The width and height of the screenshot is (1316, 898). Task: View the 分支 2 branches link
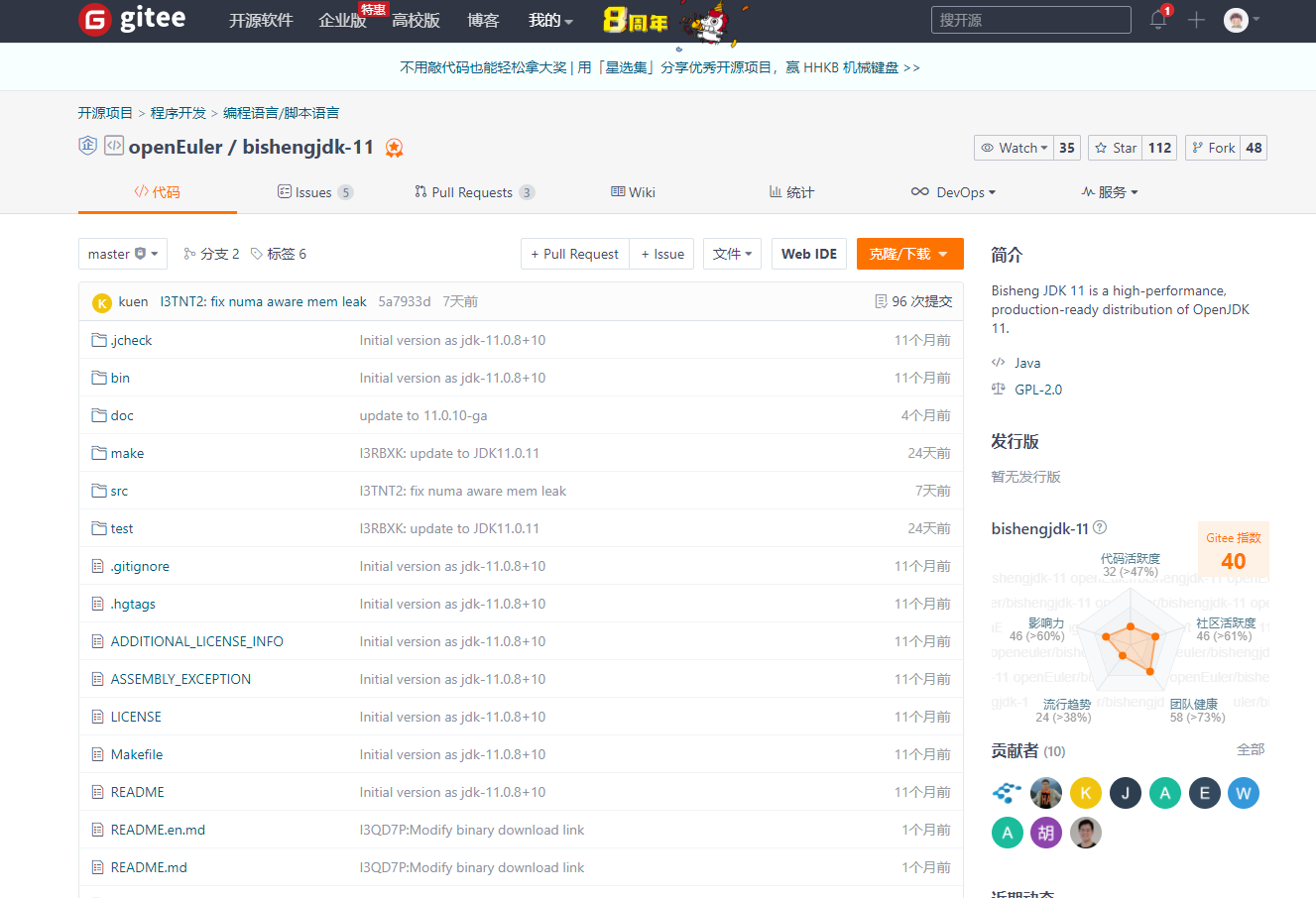(x=211, y=254)
